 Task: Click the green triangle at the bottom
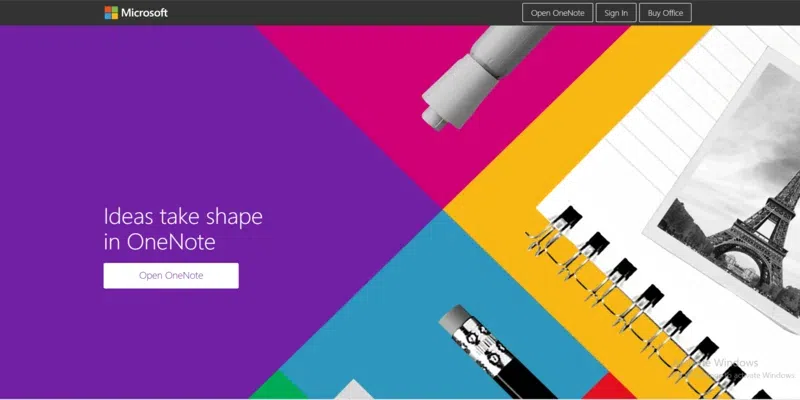coord(278,389)
